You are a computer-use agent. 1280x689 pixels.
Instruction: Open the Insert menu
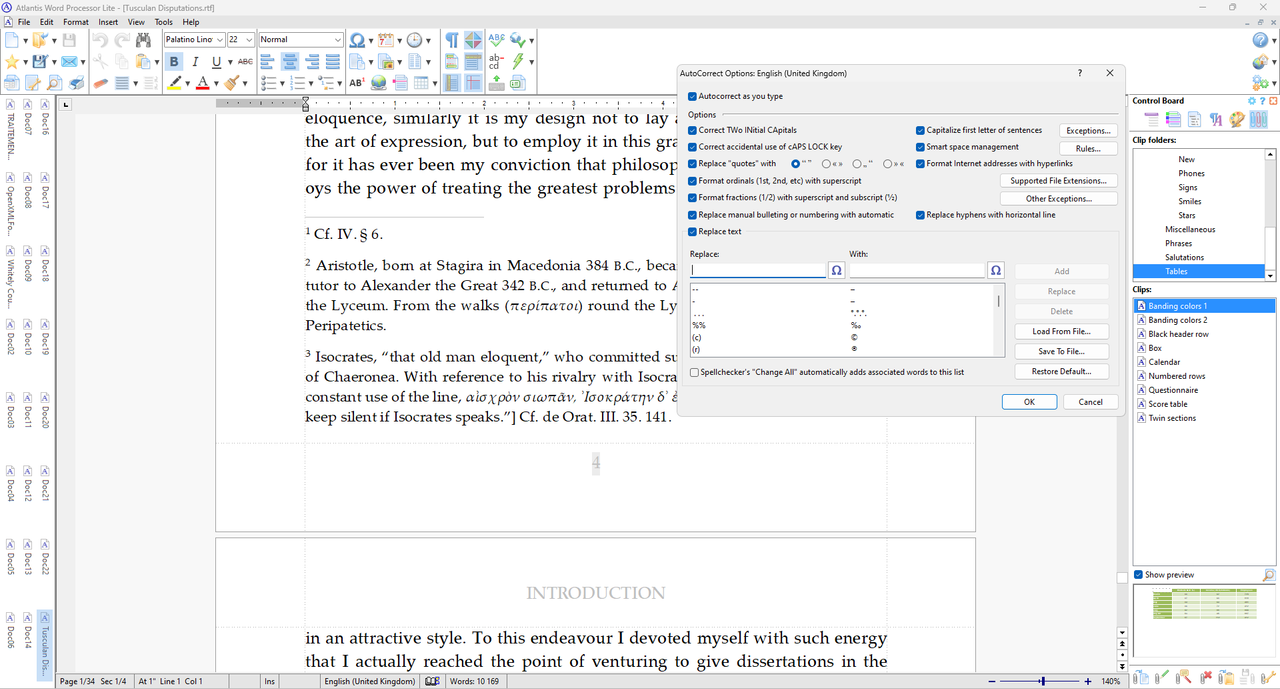tap(108, 22)
